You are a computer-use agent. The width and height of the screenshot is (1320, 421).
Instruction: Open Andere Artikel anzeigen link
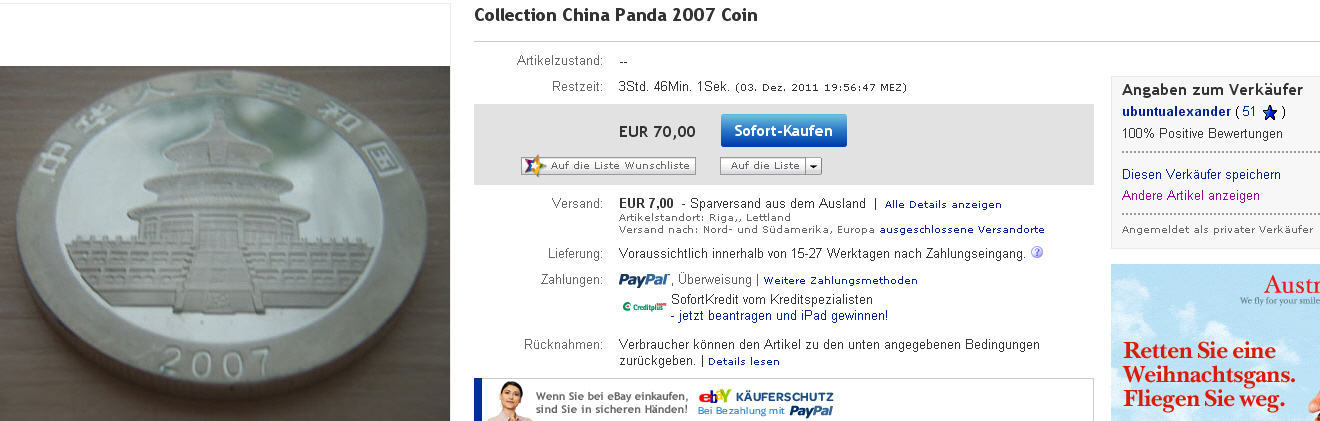1191,196
